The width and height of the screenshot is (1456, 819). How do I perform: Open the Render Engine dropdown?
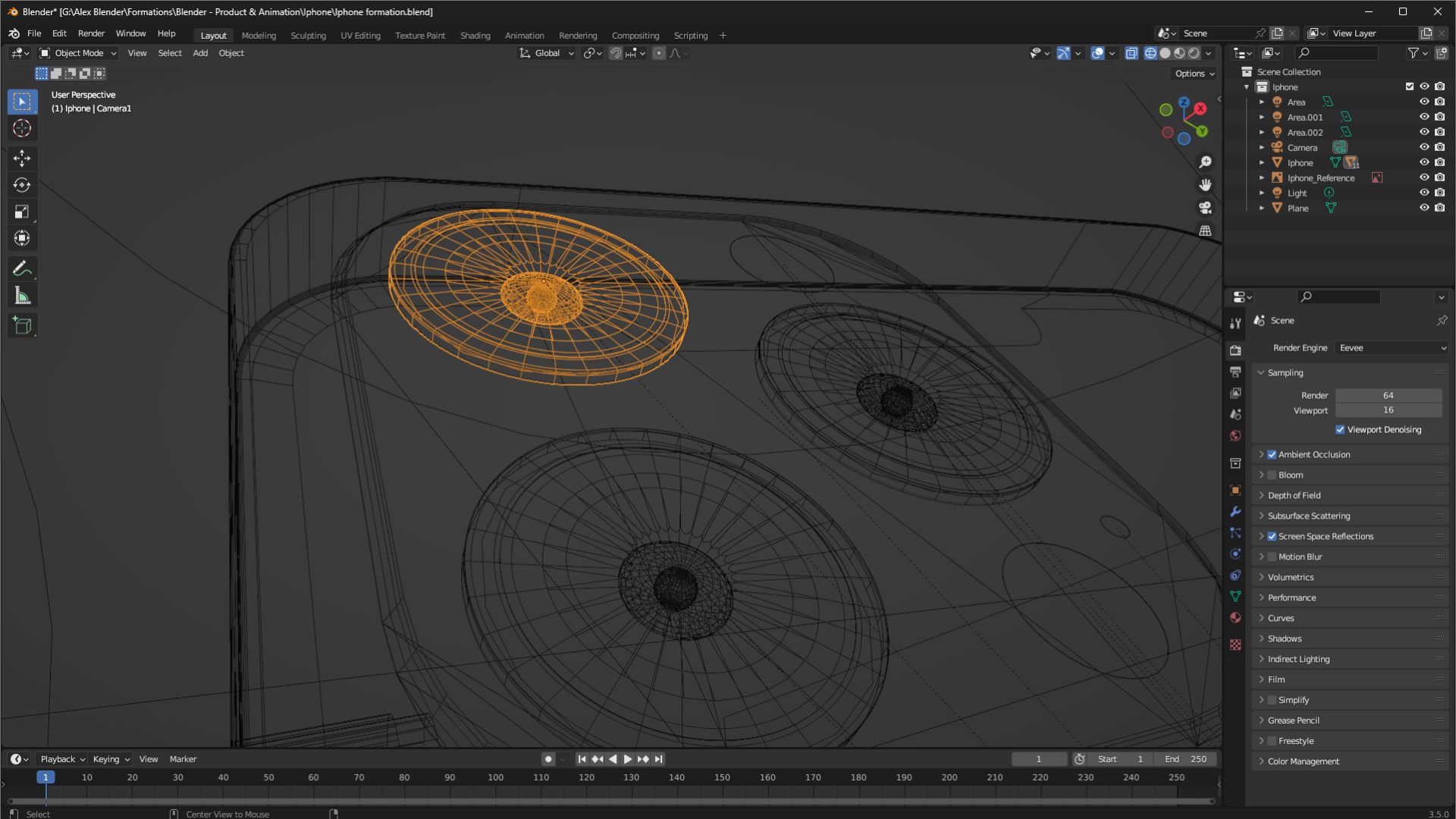(1392, 348)
